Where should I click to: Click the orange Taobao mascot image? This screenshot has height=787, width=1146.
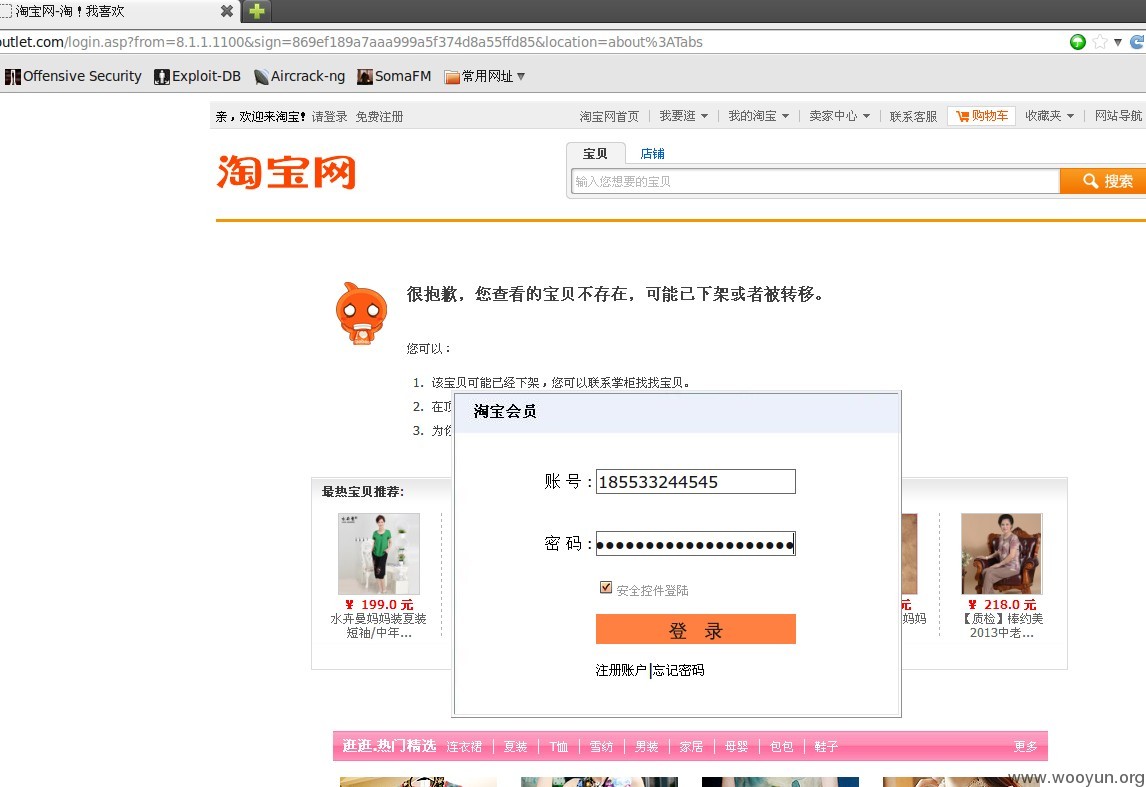pos(361,313)
